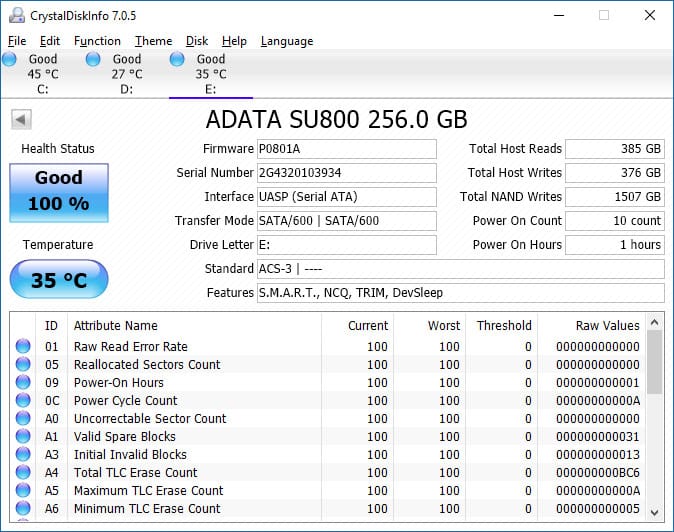
Task: Click the previous disk arrow button
Action: pos(21,119)
